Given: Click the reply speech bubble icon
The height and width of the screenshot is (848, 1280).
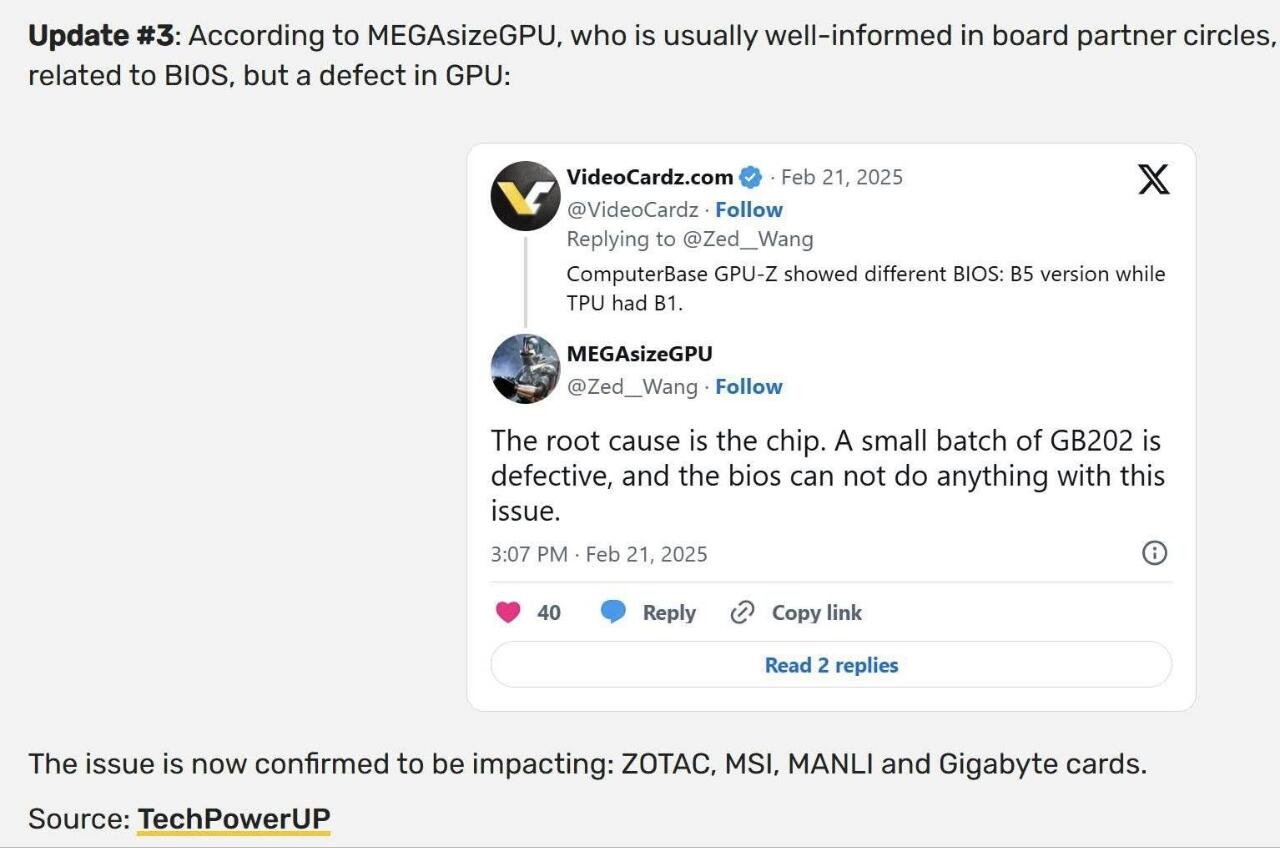Looking at the screenshot, I should [x=613, y=612].
